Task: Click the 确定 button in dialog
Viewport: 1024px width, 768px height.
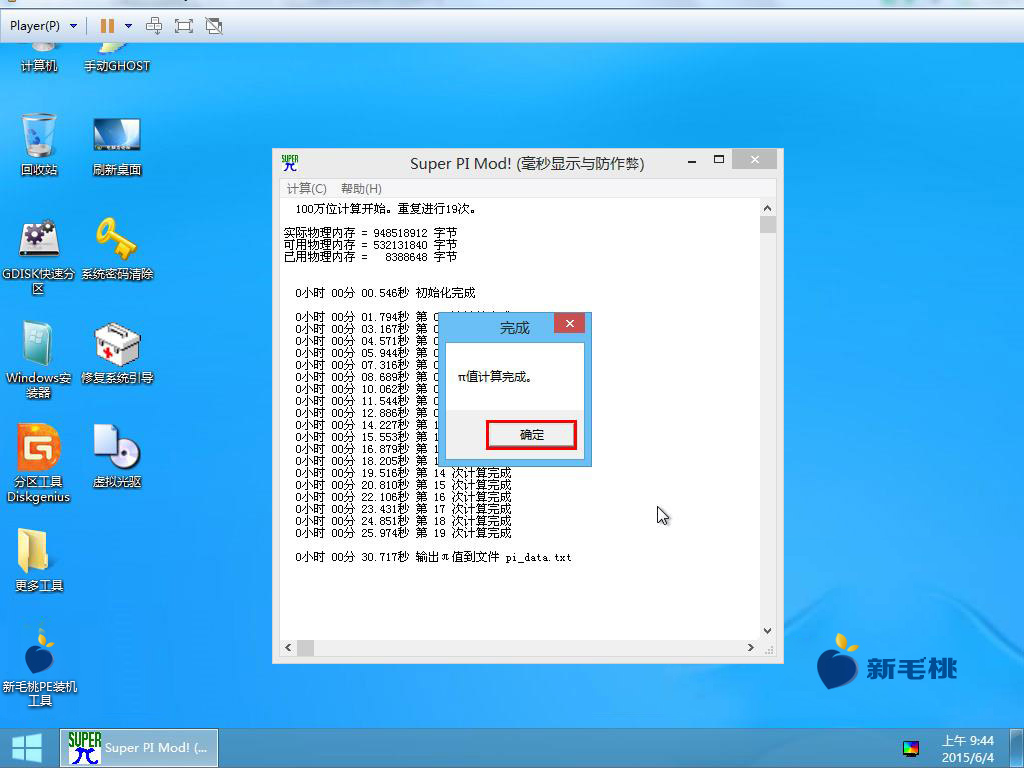Action: [531, 435]
